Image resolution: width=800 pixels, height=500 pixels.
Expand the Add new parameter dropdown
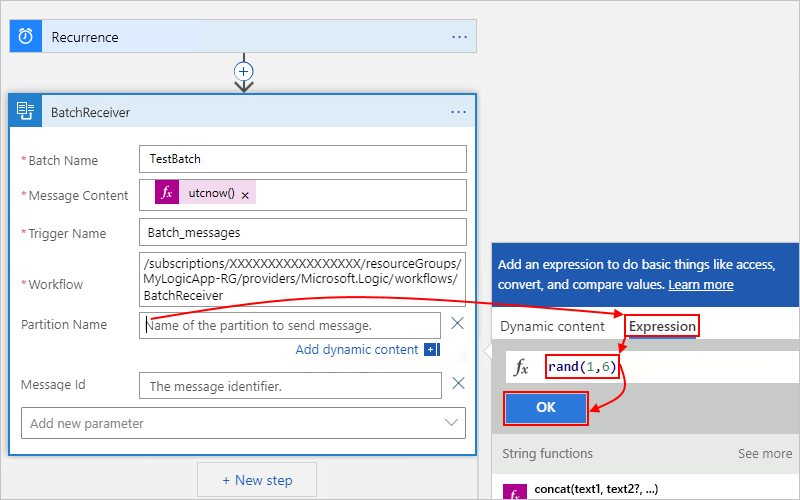451,422
